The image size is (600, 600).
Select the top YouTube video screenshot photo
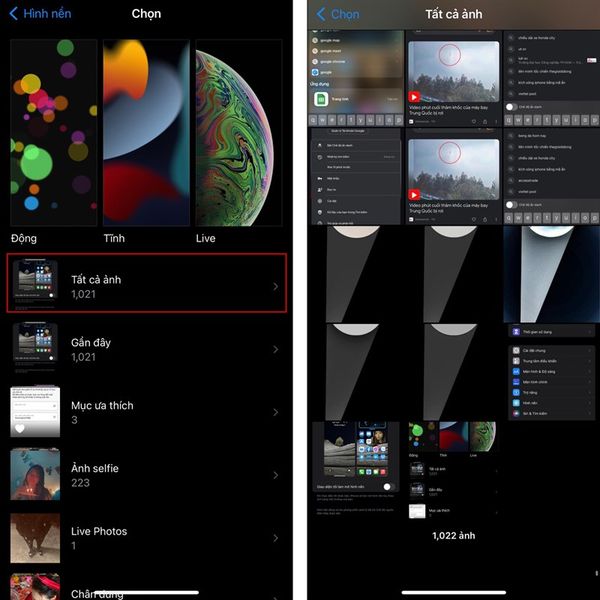tap(453, 78)
